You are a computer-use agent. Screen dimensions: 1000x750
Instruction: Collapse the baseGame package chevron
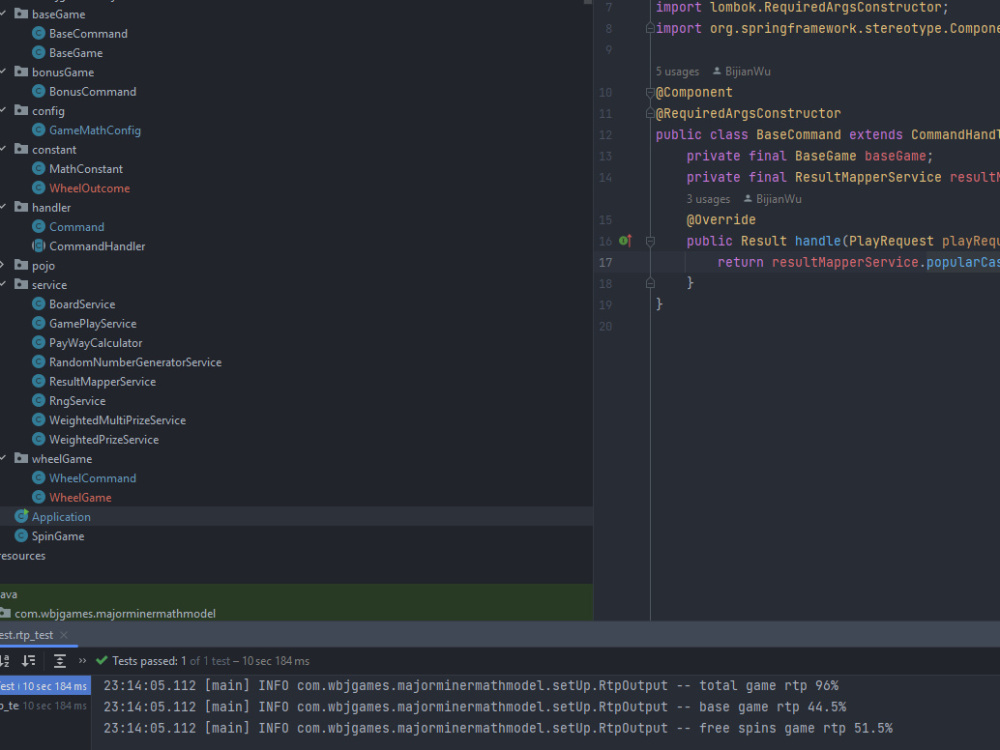[3, 13]
